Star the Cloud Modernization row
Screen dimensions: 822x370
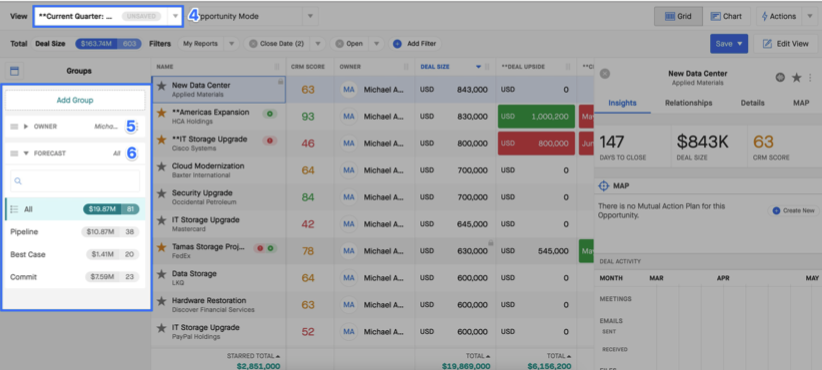(161, 166)
